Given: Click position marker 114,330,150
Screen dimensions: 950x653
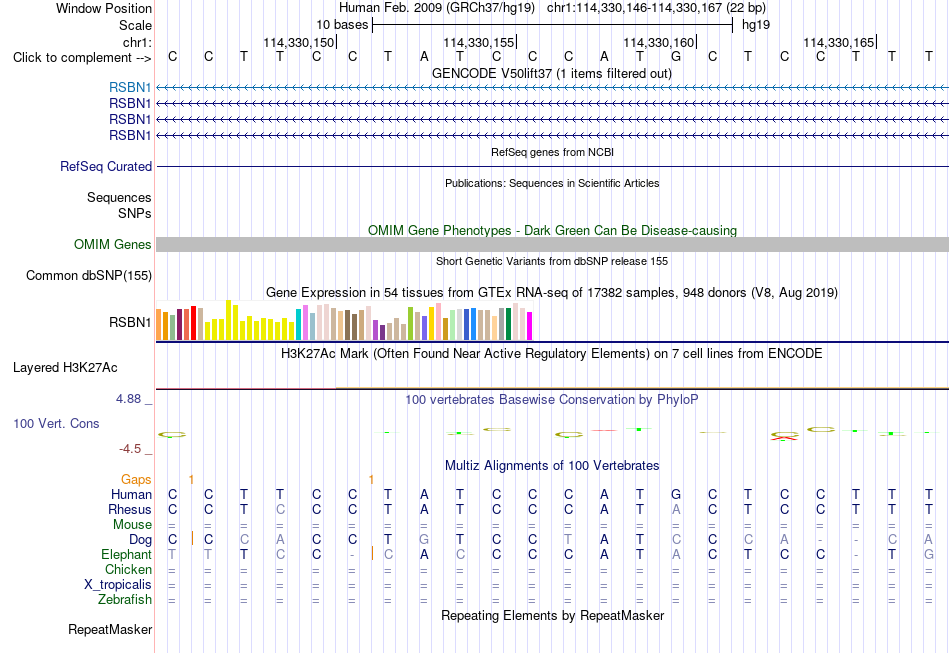Looking at the screenshot, I should tap(299, 42).
